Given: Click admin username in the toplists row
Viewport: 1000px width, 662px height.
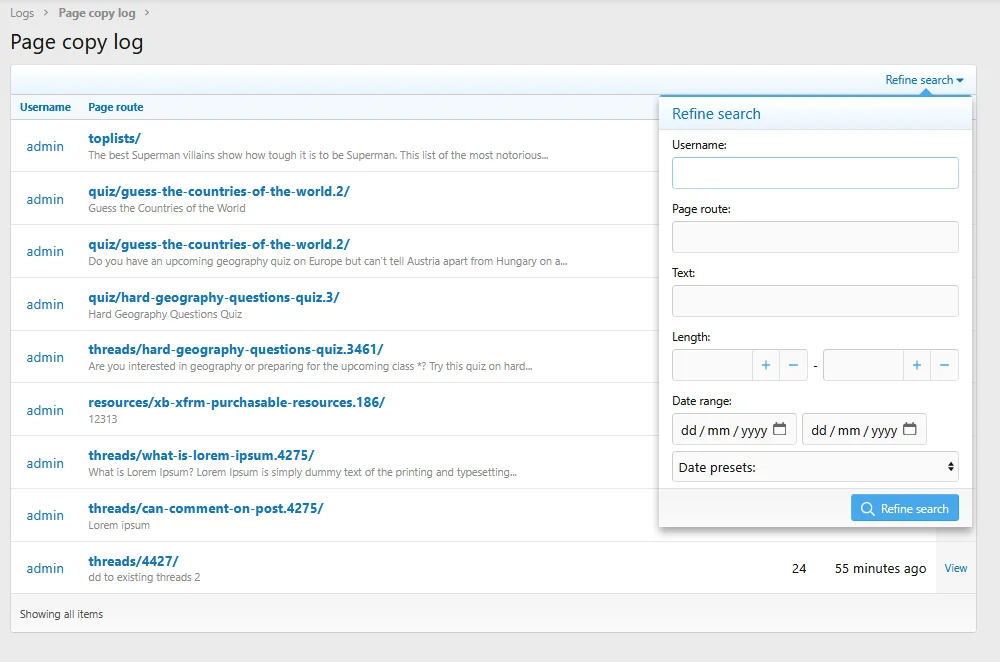Looking at the screenshot, I should pos(45,146).
